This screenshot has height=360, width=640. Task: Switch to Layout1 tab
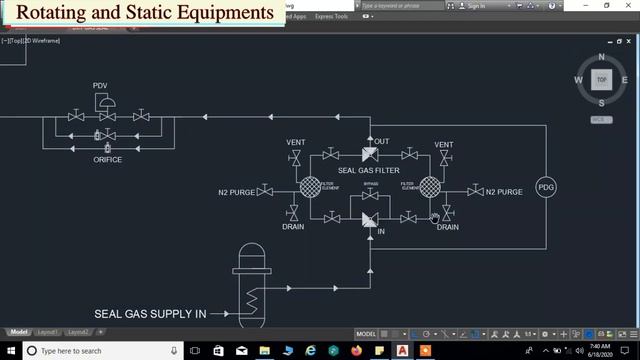[47, 332]
